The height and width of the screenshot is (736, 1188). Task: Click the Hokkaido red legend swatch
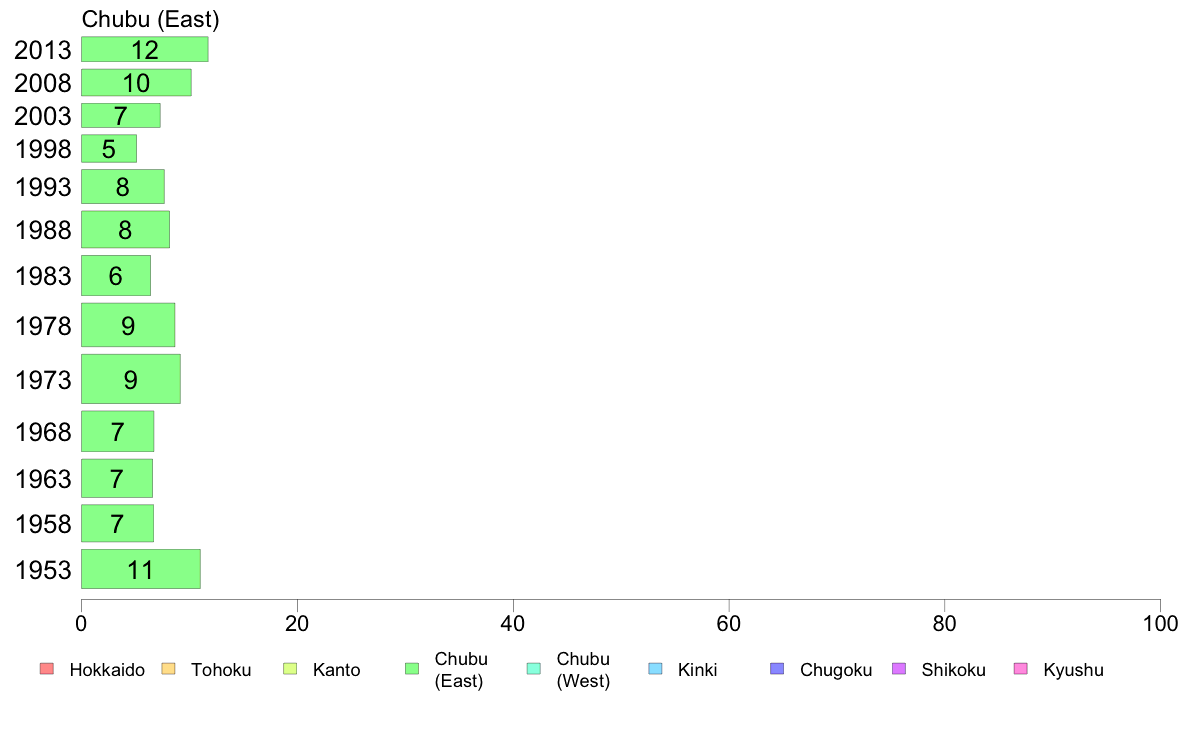pyautogui.click(x=47, y=669)
